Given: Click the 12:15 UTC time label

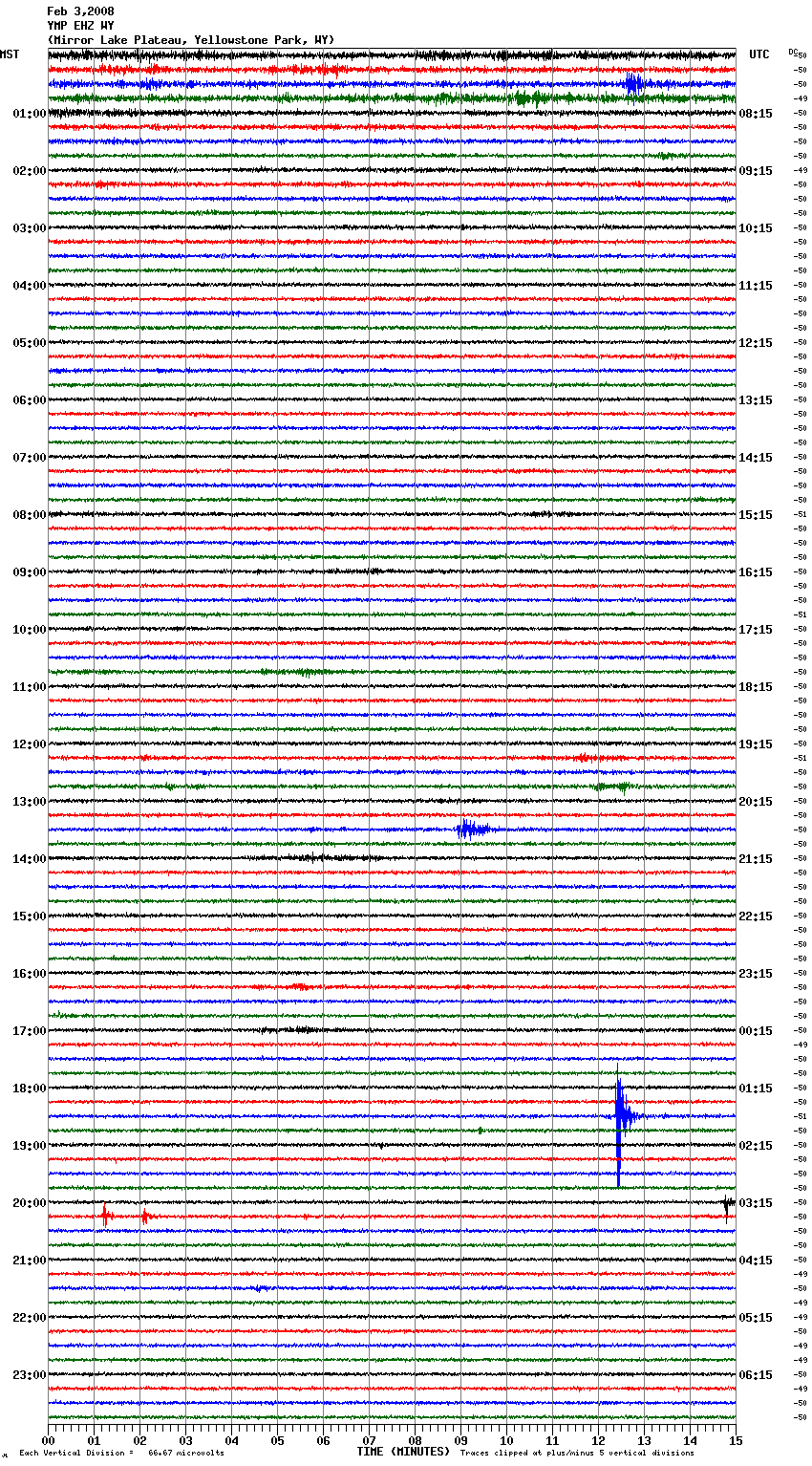Looking at the screenshot, I should [x=756, y=343].
